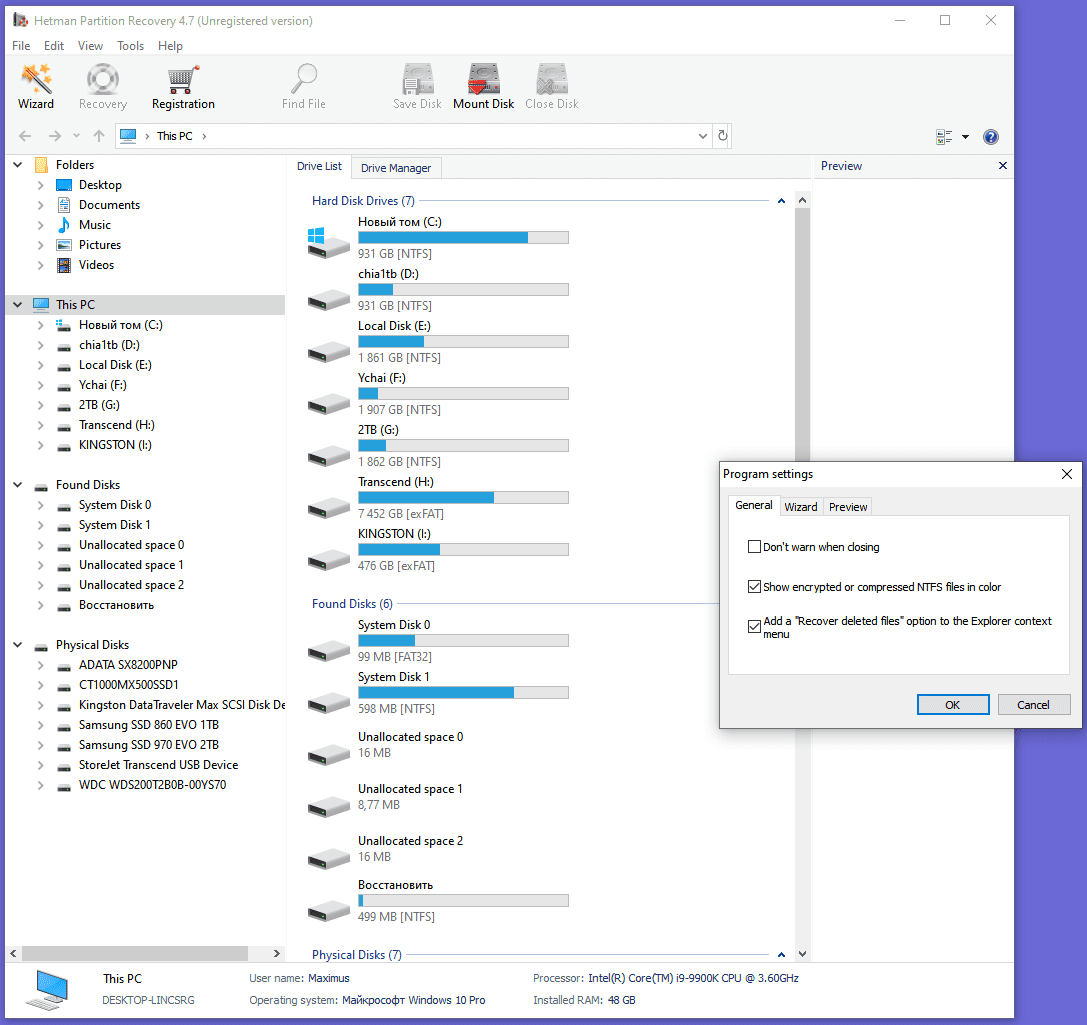Collapse Physical Disks section in list
Image resolution: width=1087 pixels, height=1025 pixels.
coord(781,955)
